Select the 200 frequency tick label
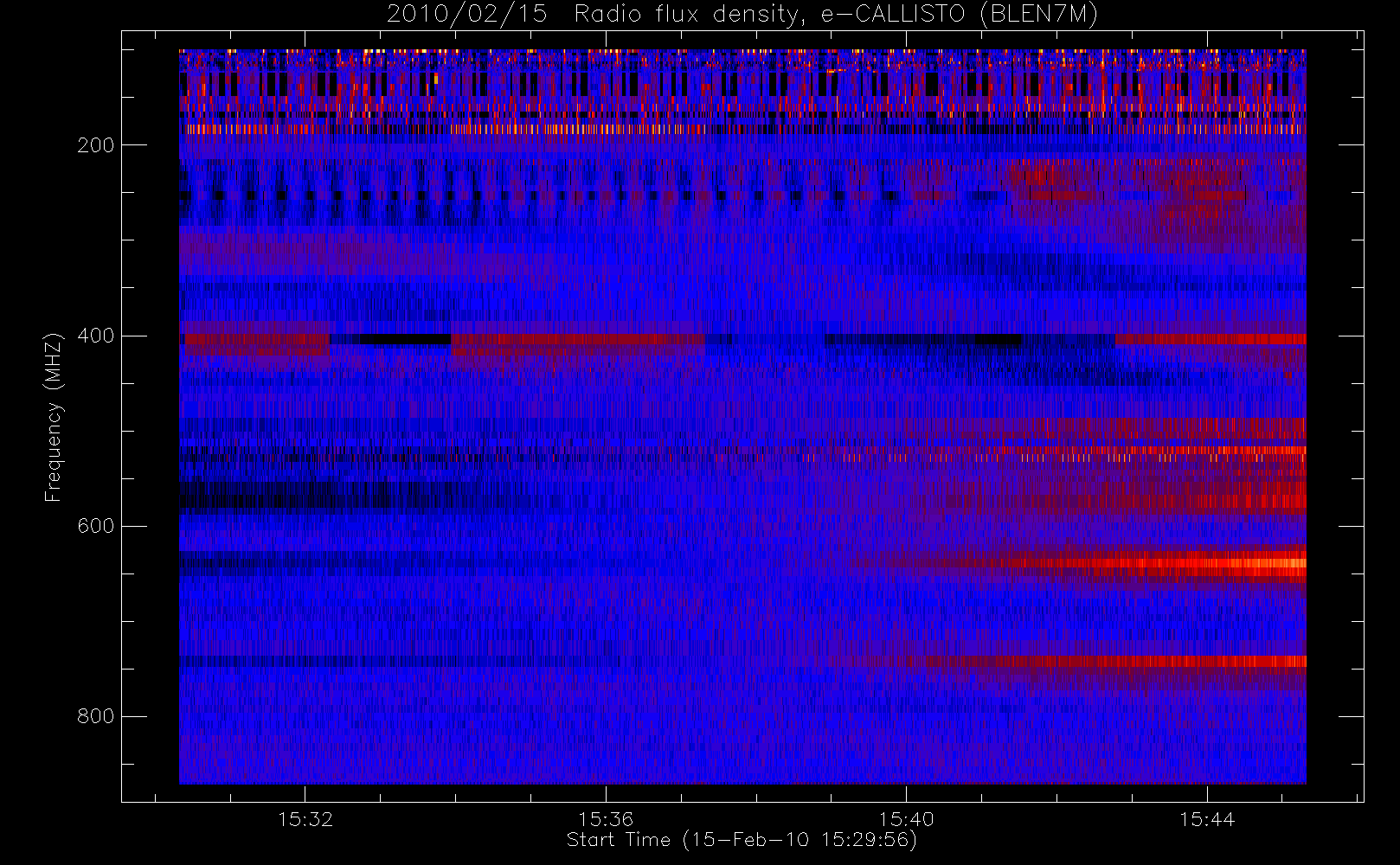This screenshot has height=865, width=1400. (95, 145)
